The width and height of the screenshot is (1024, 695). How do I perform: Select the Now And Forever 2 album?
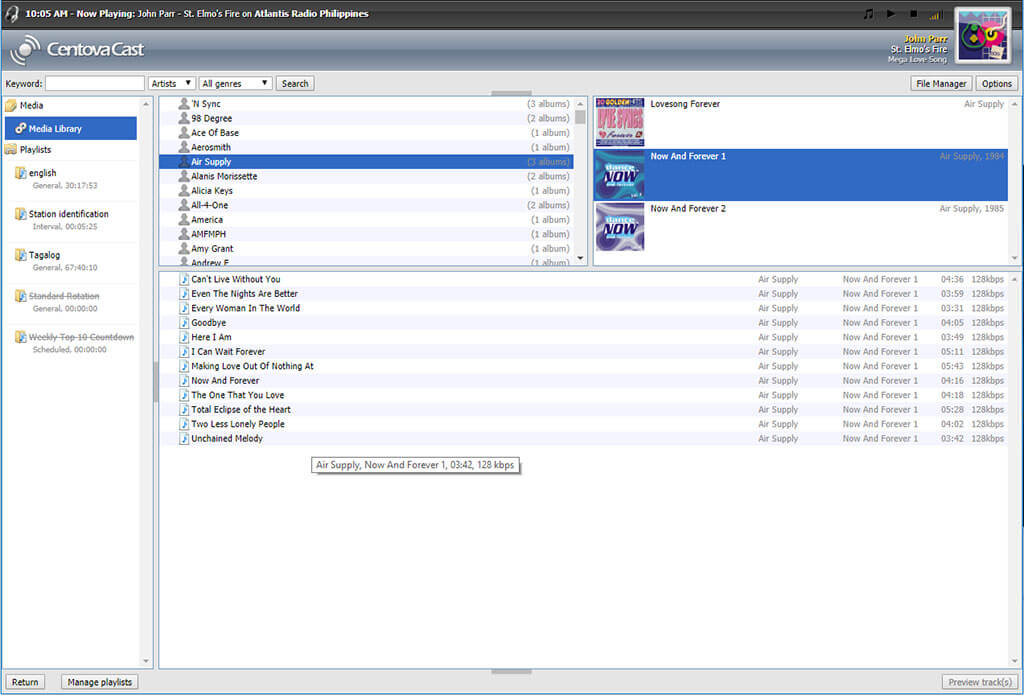tap(801, 227)
